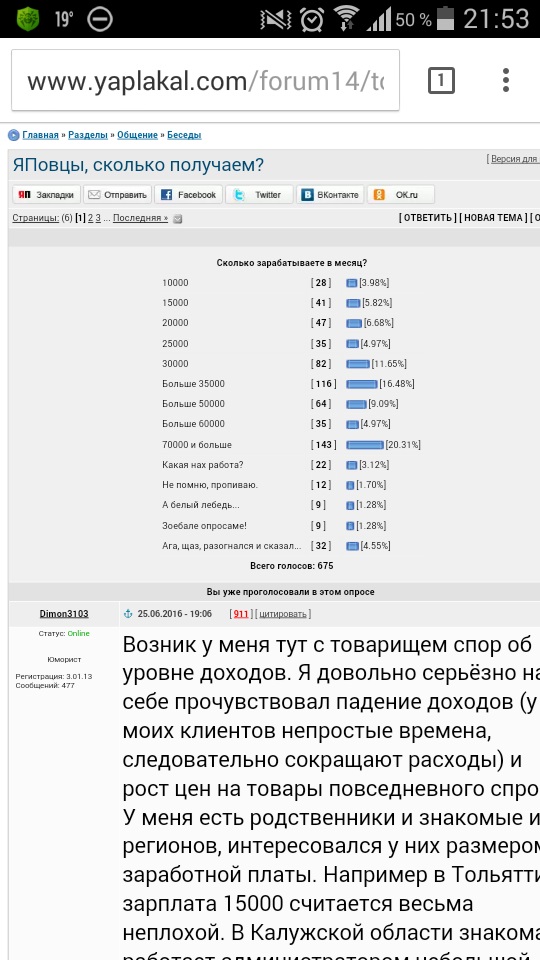Click the poll option Больше 60000

pos(193,424)
